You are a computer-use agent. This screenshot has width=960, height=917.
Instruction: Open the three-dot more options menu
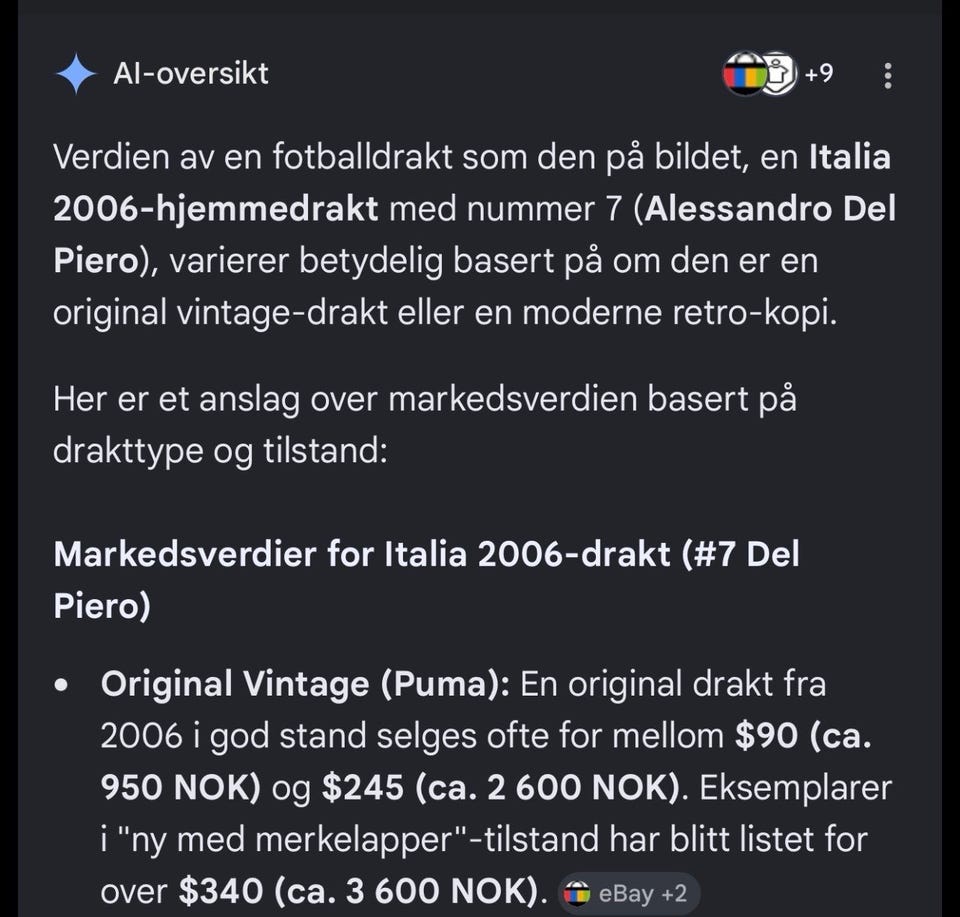(x=888, y=76)
